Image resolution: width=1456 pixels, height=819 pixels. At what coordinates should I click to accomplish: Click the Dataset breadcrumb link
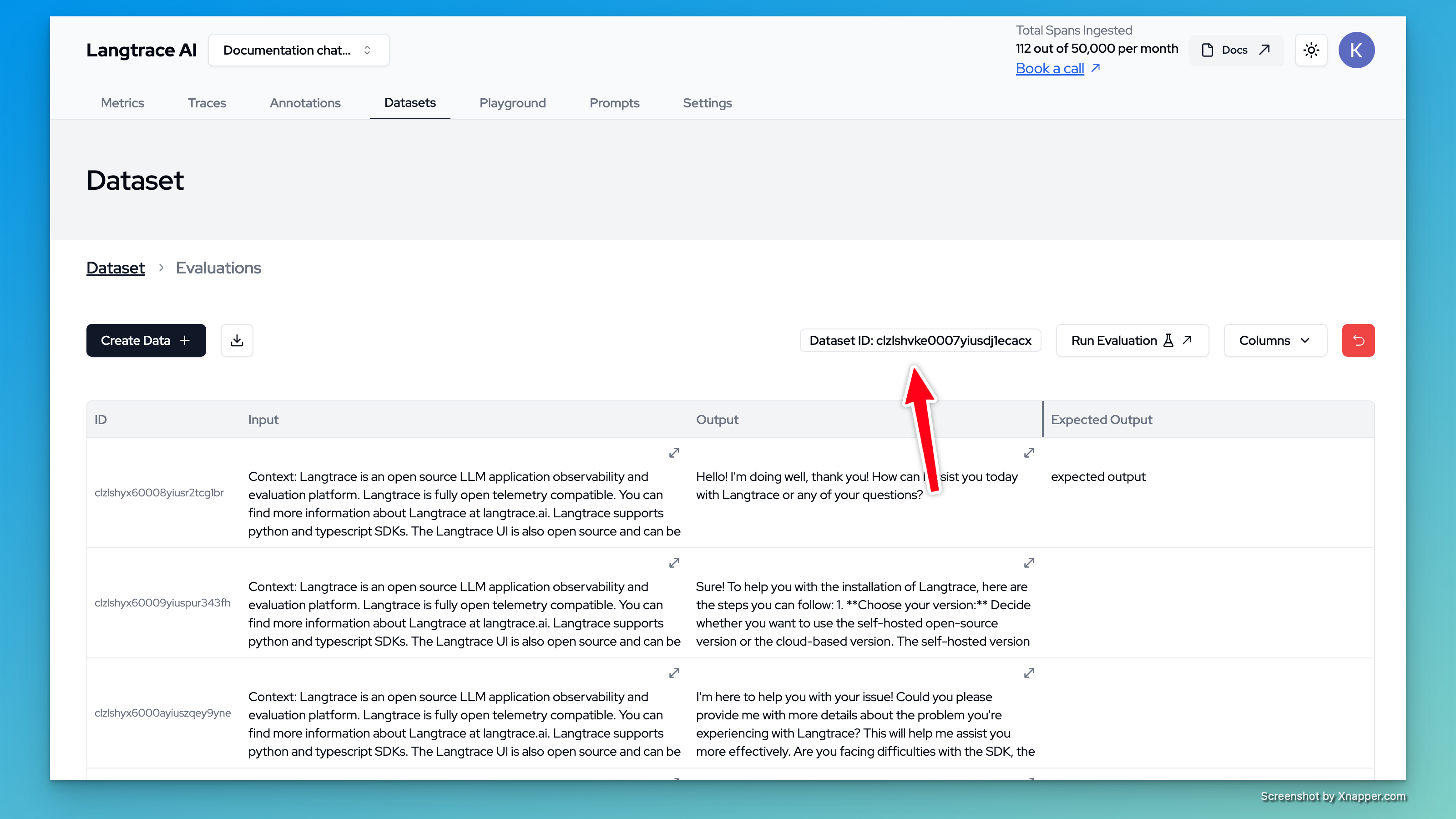115,268
